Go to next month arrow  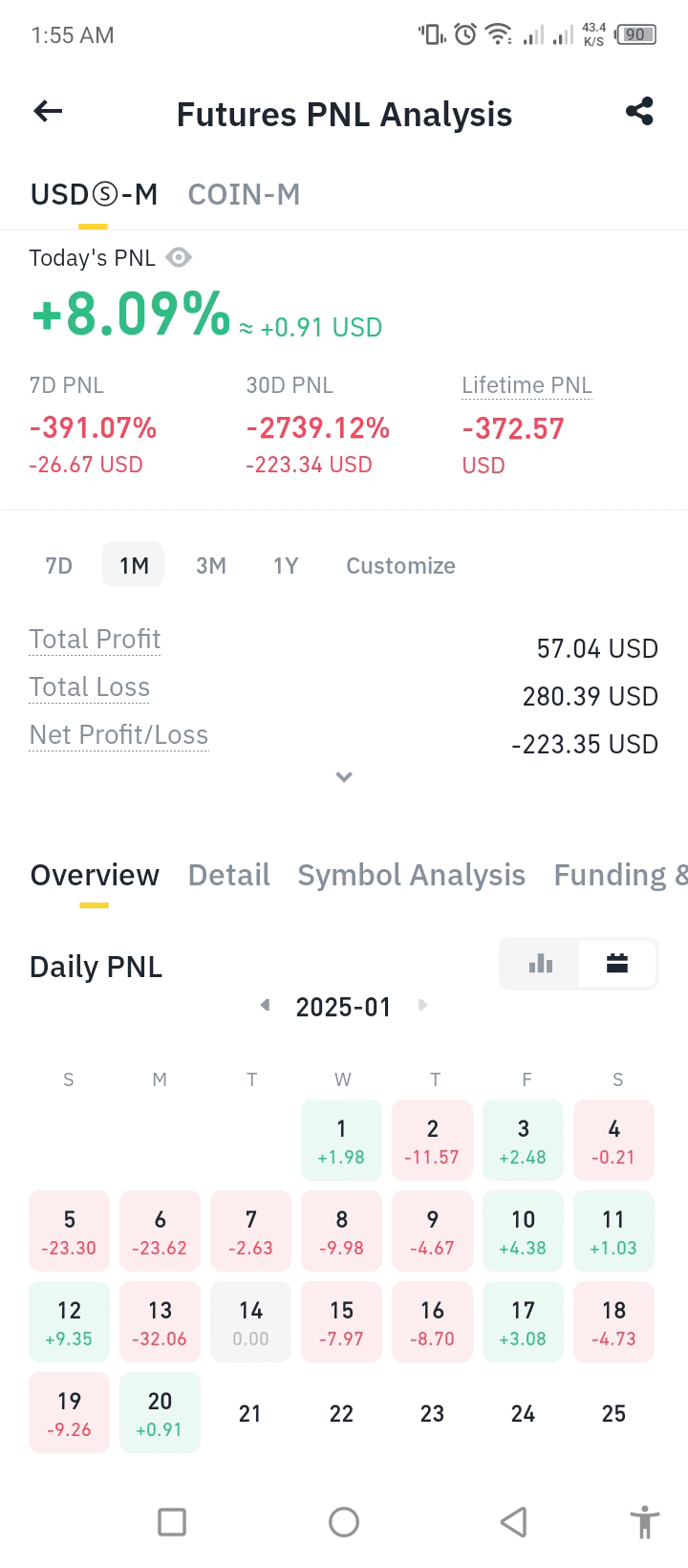(422, 1005)
